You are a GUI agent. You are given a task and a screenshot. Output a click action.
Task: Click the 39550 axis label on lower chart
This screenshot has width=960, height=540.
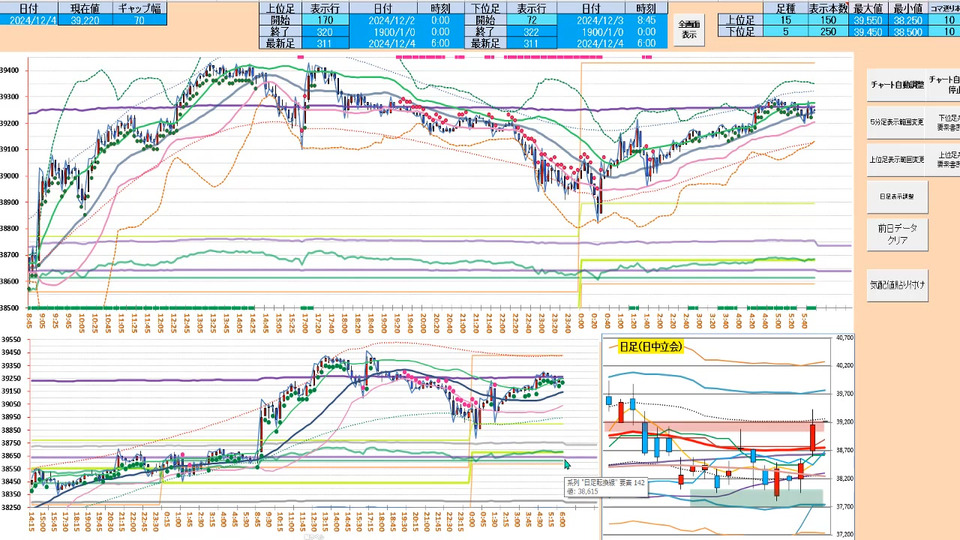[12, 340]
